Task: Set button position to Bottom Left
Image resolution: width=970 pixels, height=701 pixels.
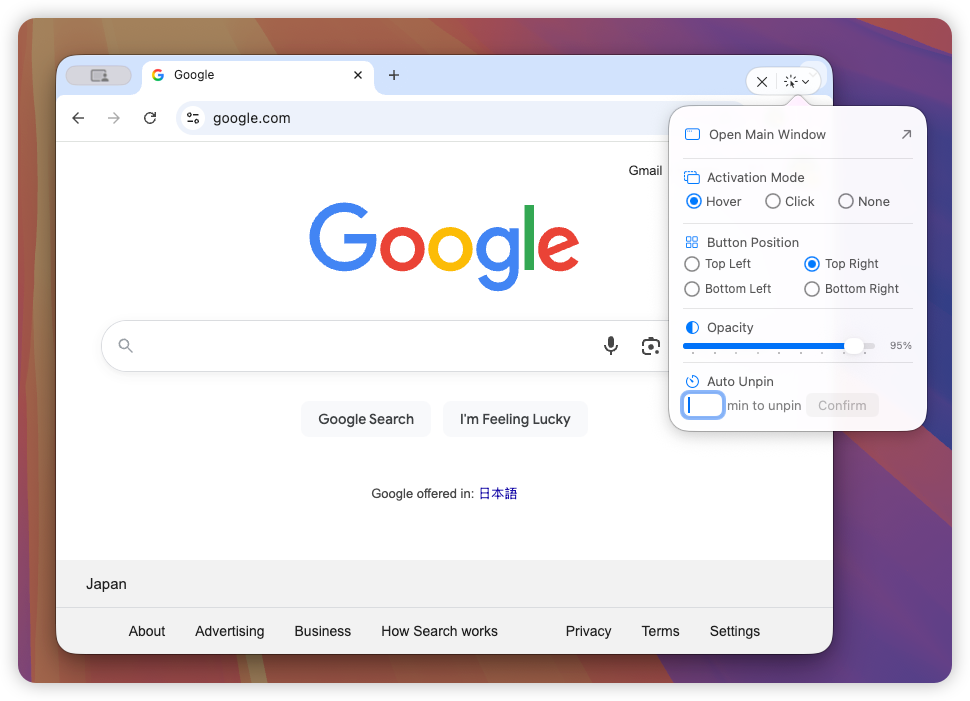Action: click(728, 289)
